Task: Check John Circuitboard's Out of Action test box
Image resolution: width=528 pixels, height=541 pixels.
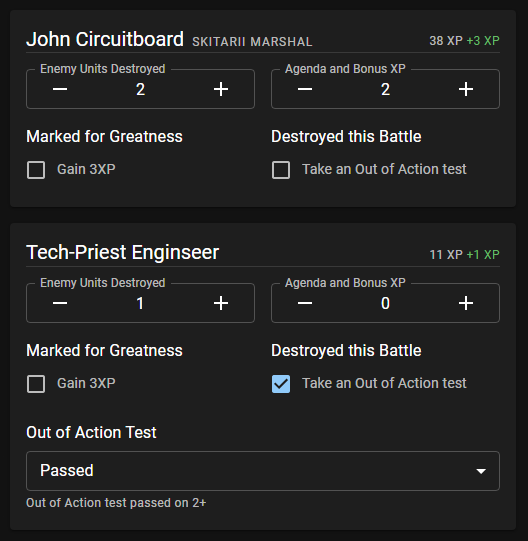Action: (281, 170)
